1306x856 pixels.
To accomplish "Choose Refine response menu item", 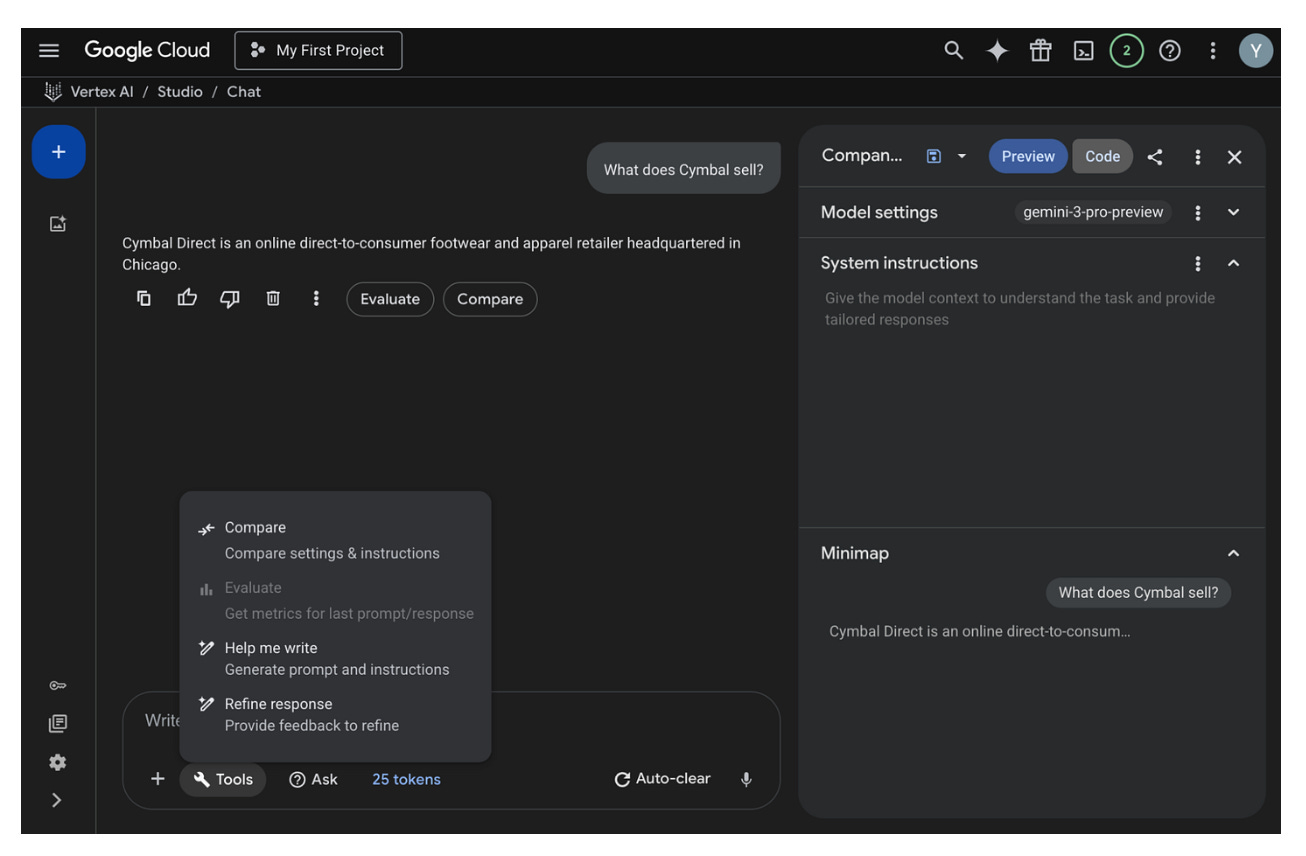I will coord(335,714).
